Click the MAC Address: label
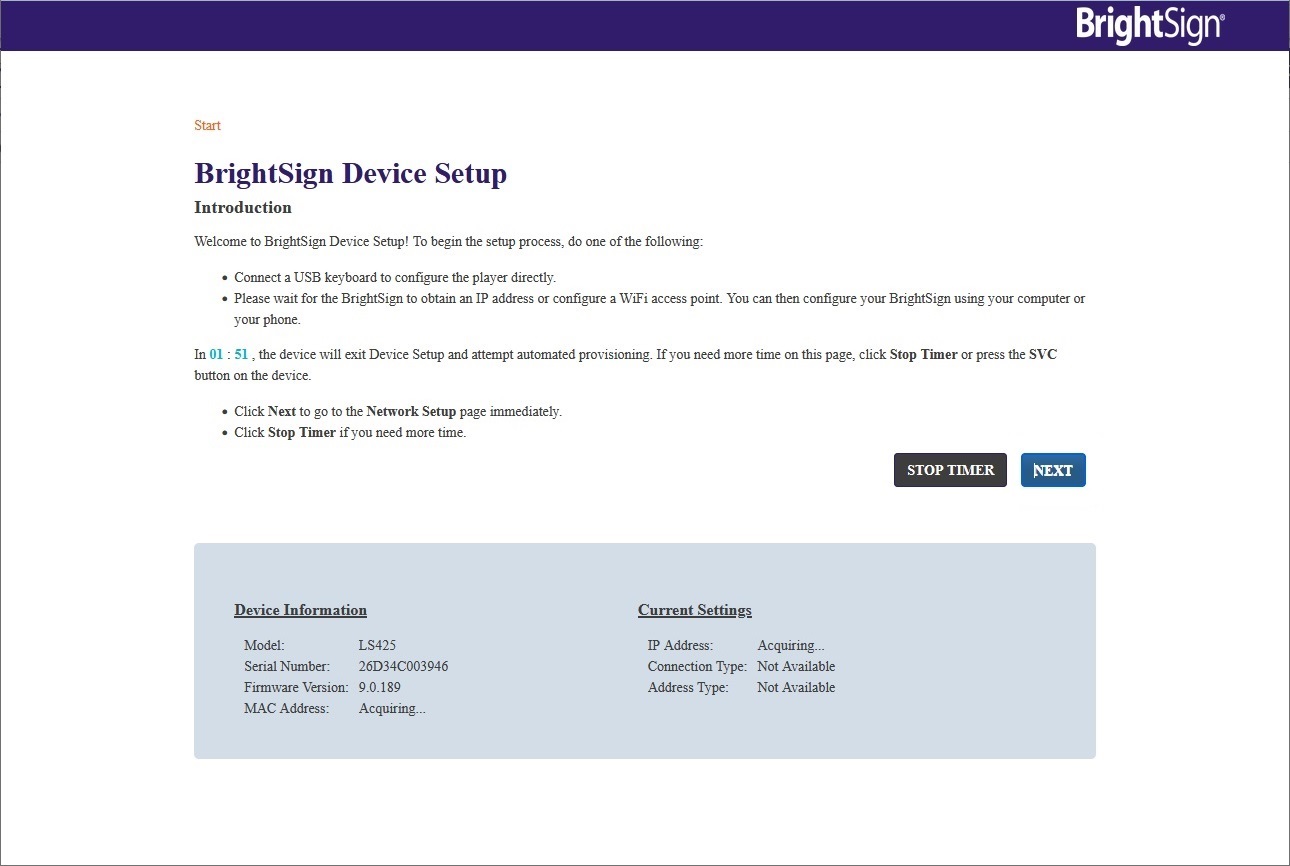Image resolution: width=1290 pixels, height=866 pixels. [x=286, y=709]
